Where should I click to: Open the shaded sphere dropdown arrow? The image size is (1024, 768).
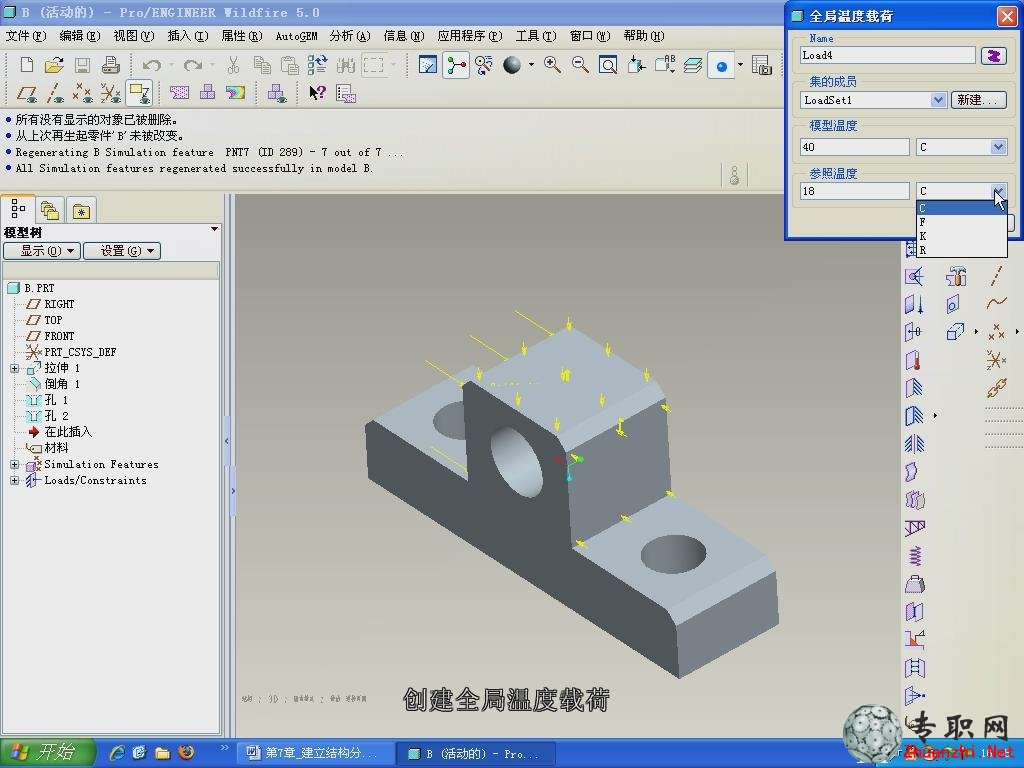coord(531,65)
